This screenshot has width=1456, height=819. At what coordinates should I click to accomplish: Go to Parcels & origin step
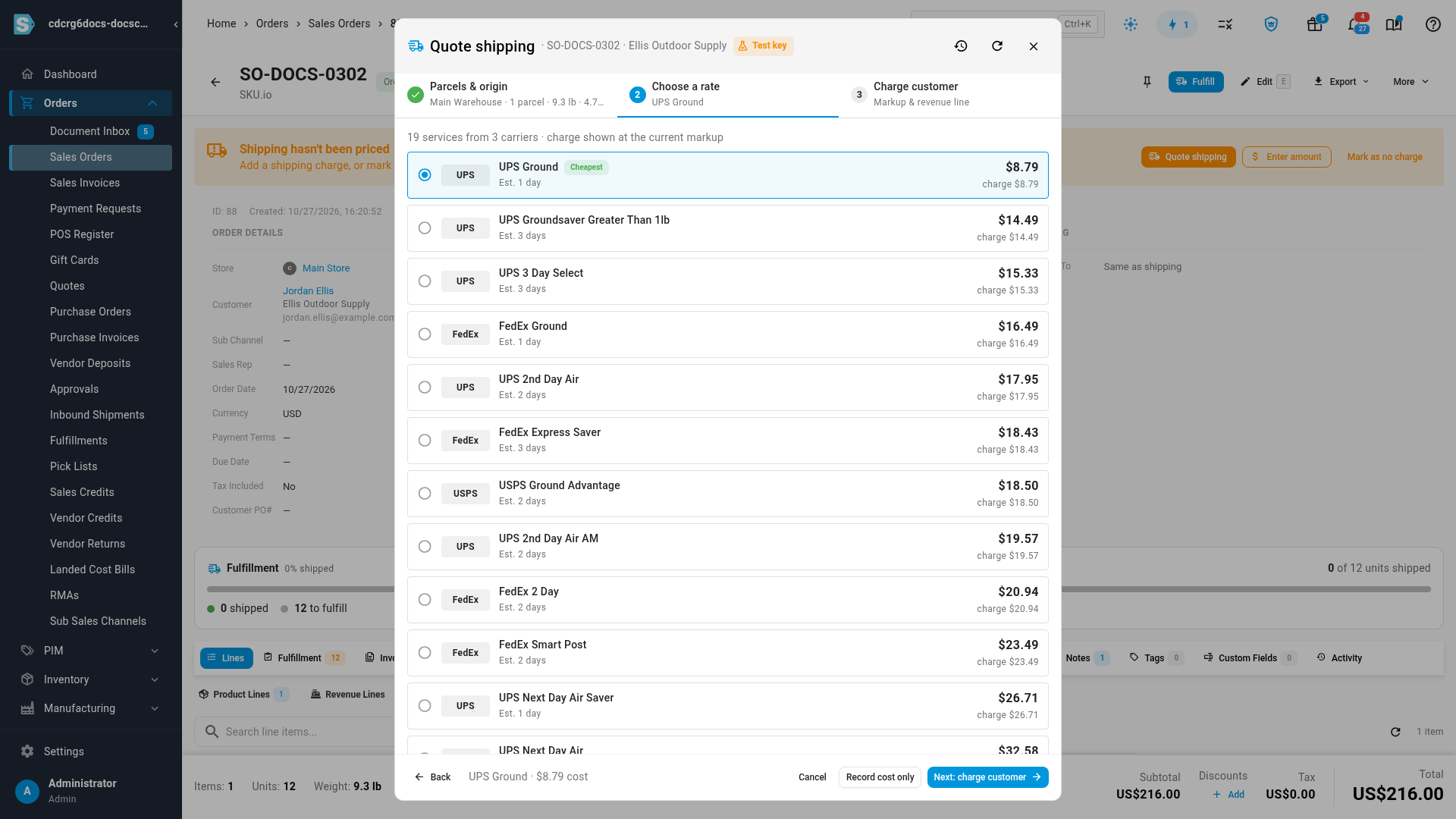pos(507,94)
